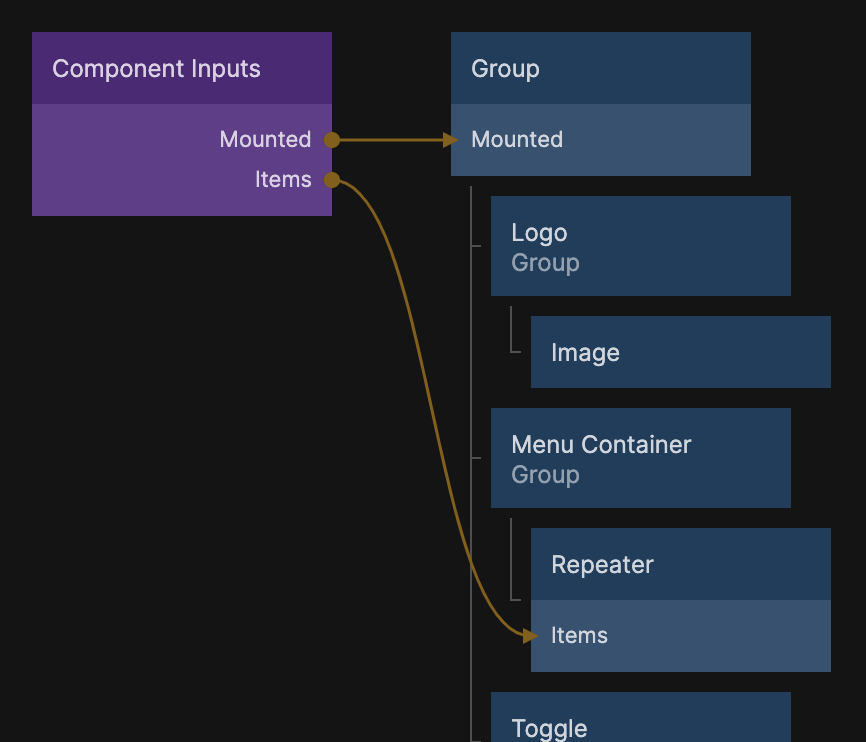866x742 pixels.
Task: Select the Repeater node header
Action: (680, 564)
